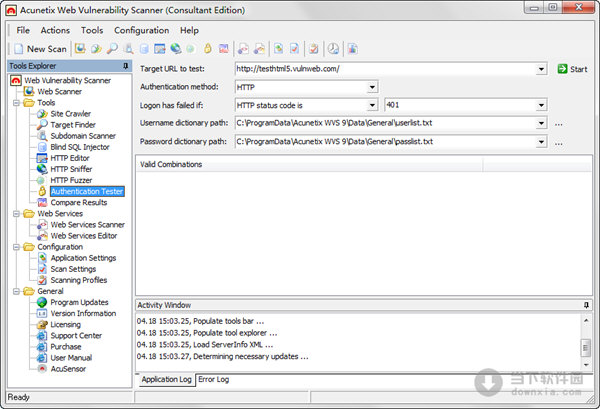Open HTTP Fuzzer toolbar icon
The height and width of the screenshot is (409, 600).
coord(191,49)
